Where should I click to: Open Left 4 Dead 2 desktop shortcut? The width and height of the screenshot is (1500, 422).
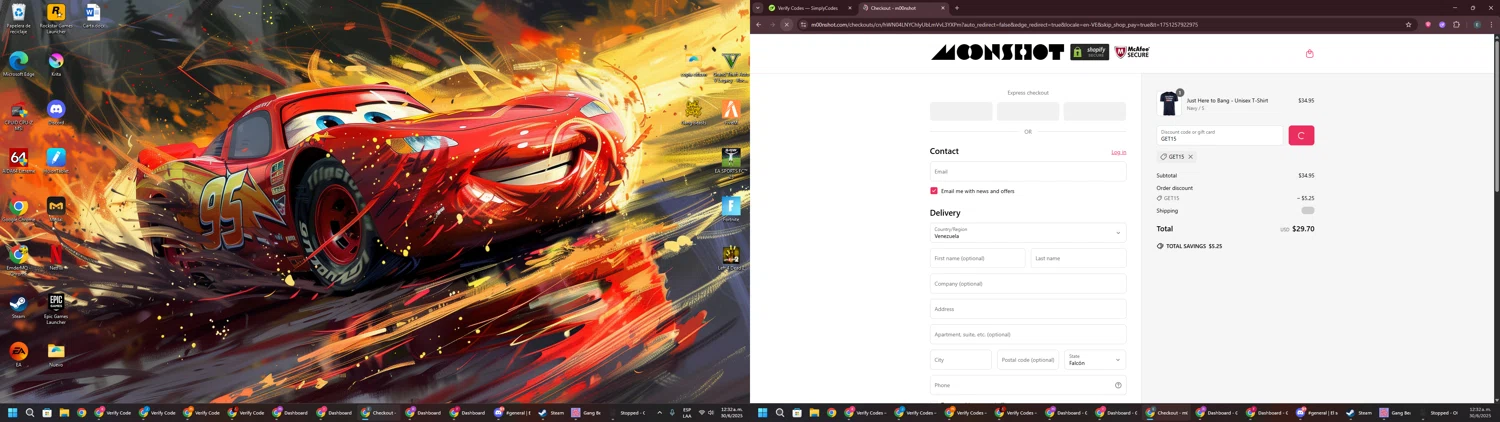click(731, 257)
